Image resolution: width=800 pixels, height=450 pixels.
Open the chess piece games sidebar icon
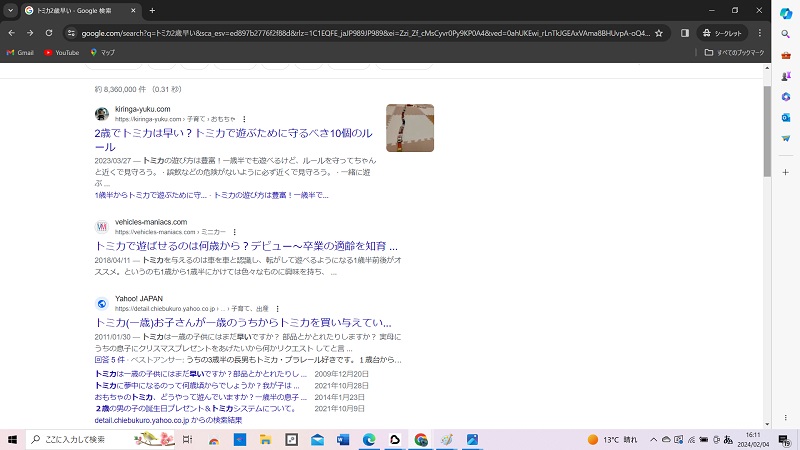(786, 76)
